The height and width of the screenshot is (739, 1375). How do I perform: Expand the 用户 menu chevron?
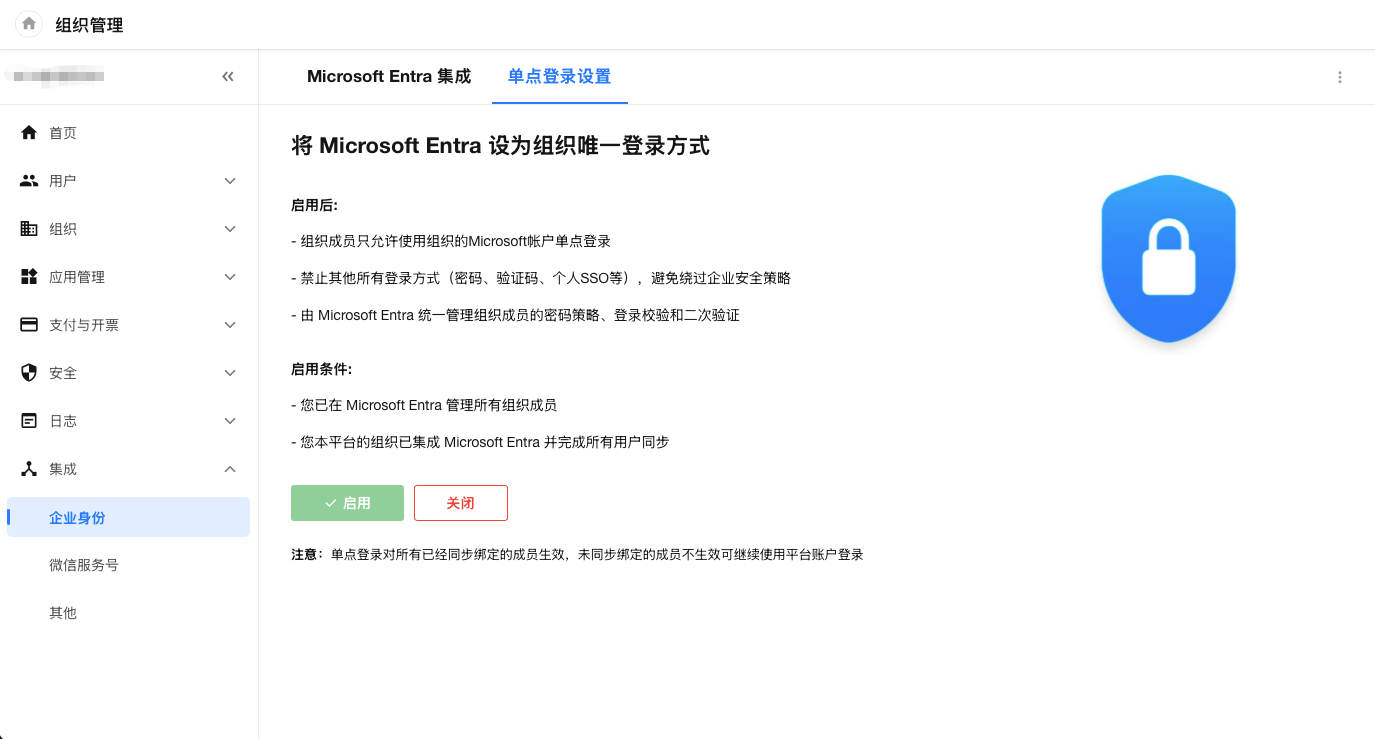point(230,181)
